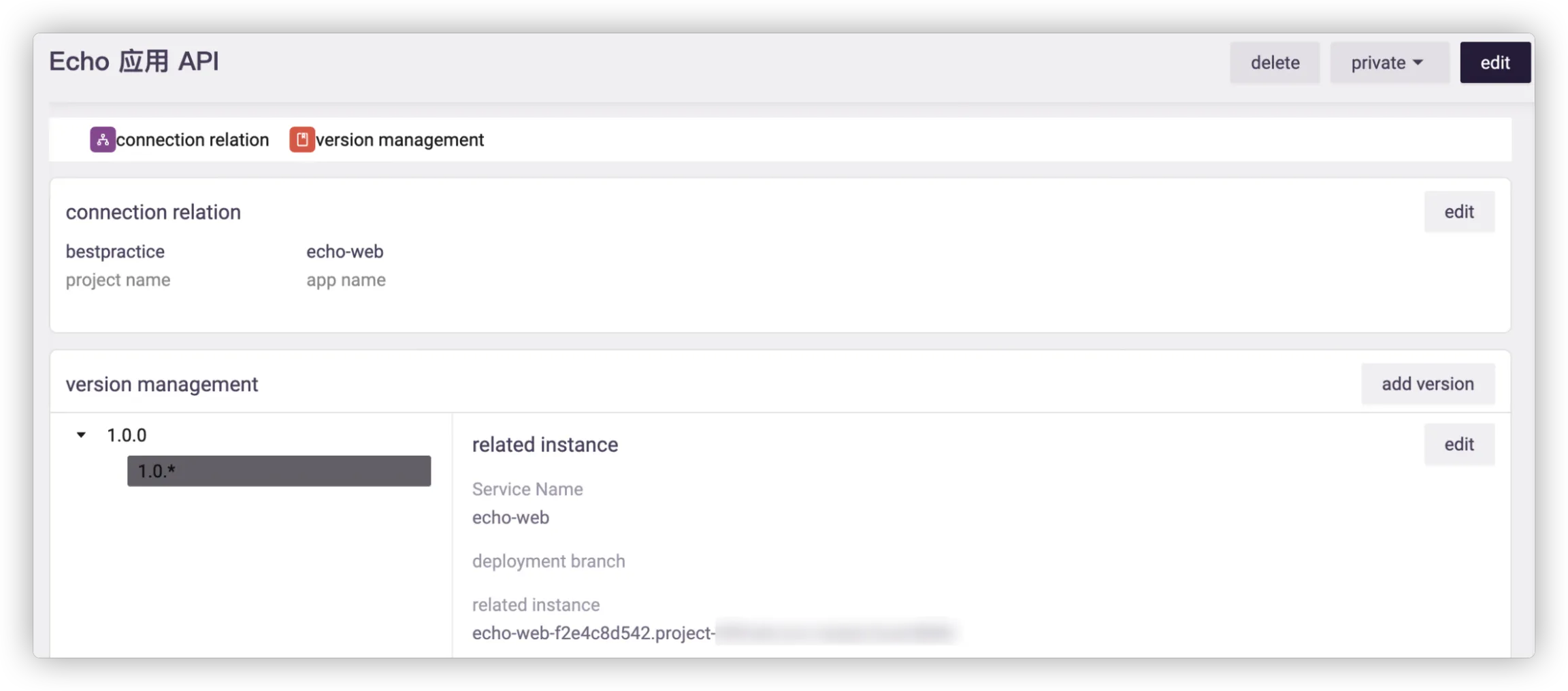Jump to connection relation tab label
The height and width of the screenshot is (691, 1568).
(x=193, y=139)
